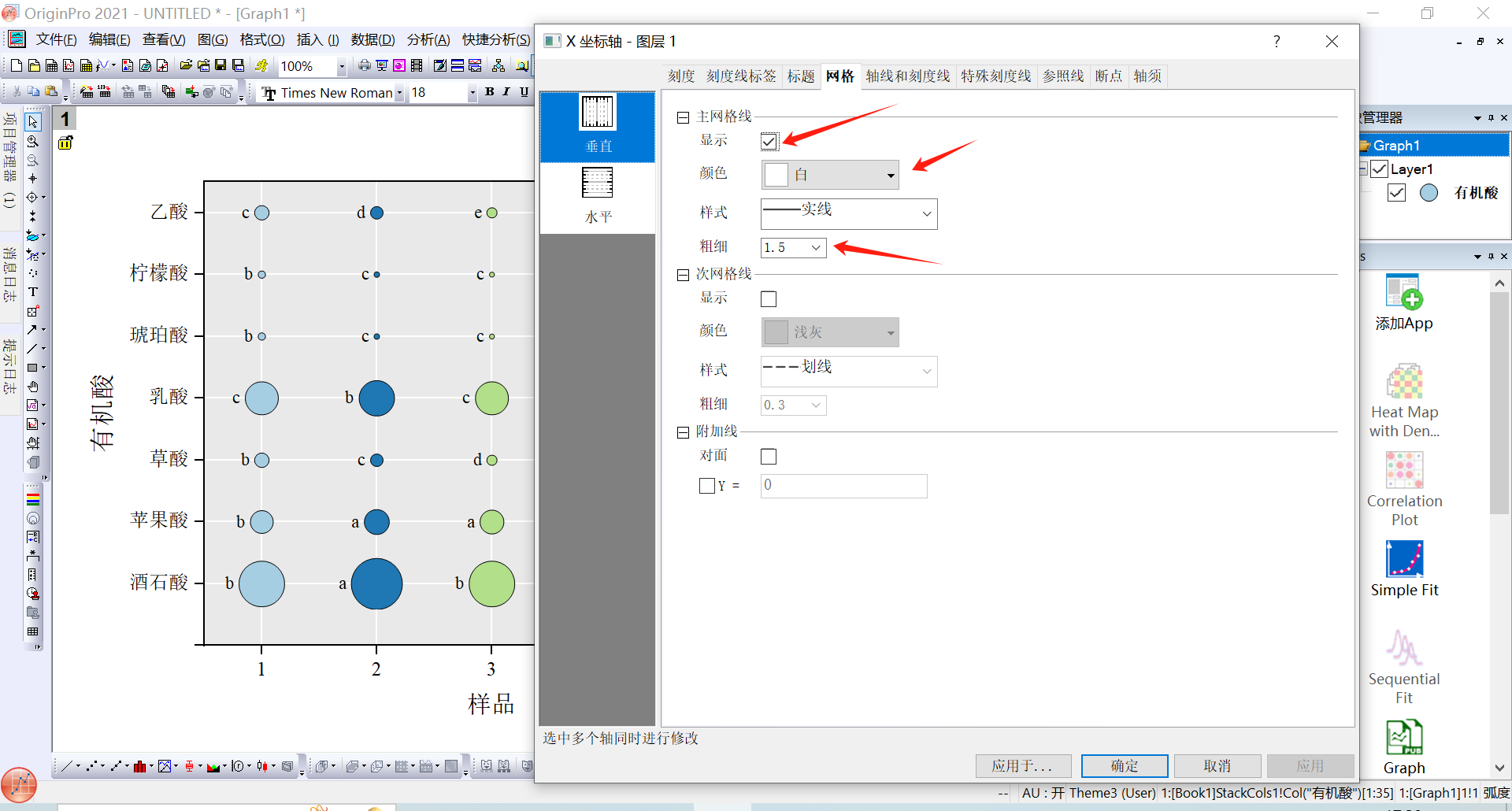Select the Text tool in left toolbar

pyautogui.click(x=33, y=292)
